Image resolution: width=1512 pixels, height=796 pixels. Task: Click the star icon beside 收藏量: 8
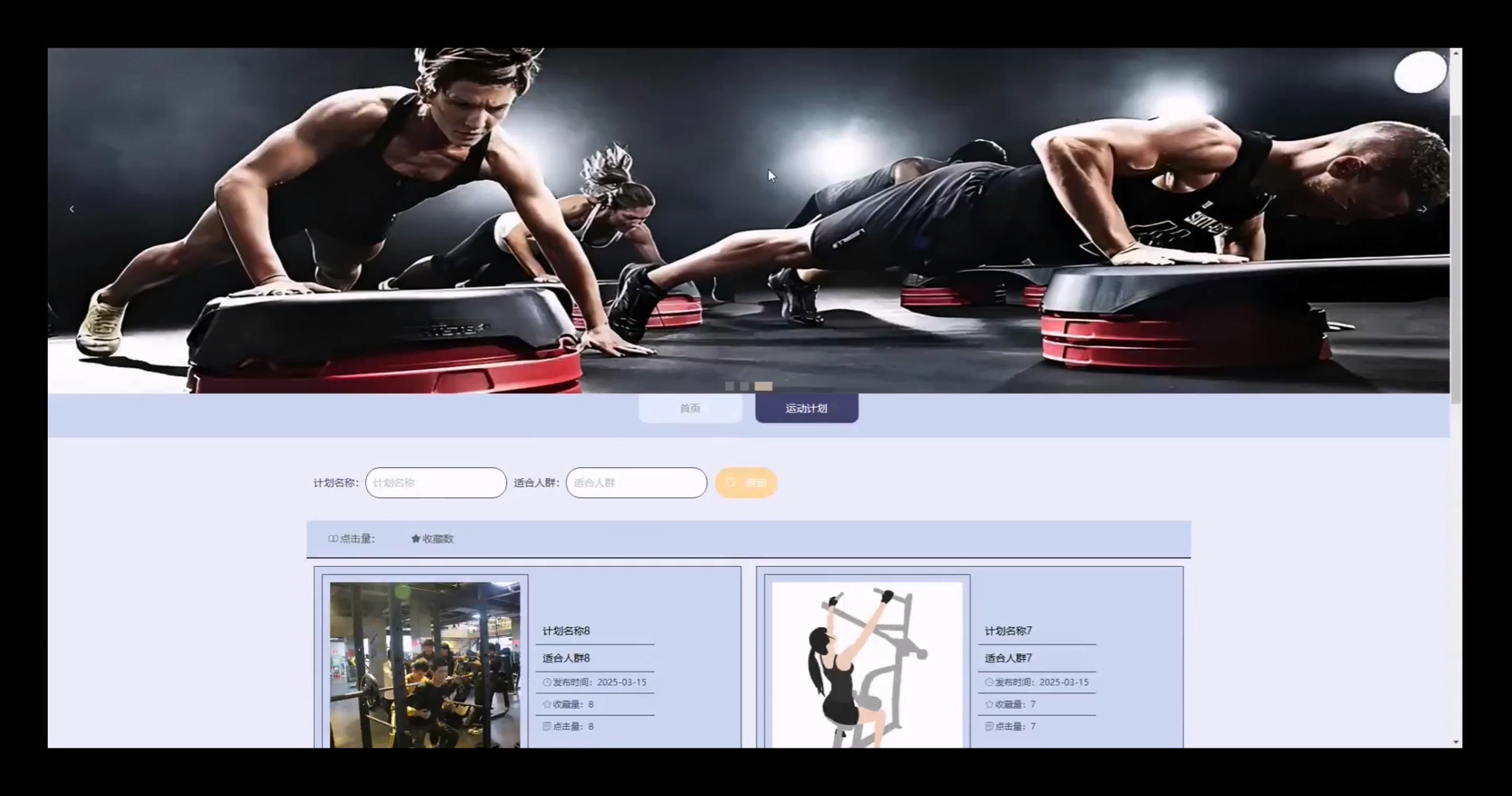point(547,704)
